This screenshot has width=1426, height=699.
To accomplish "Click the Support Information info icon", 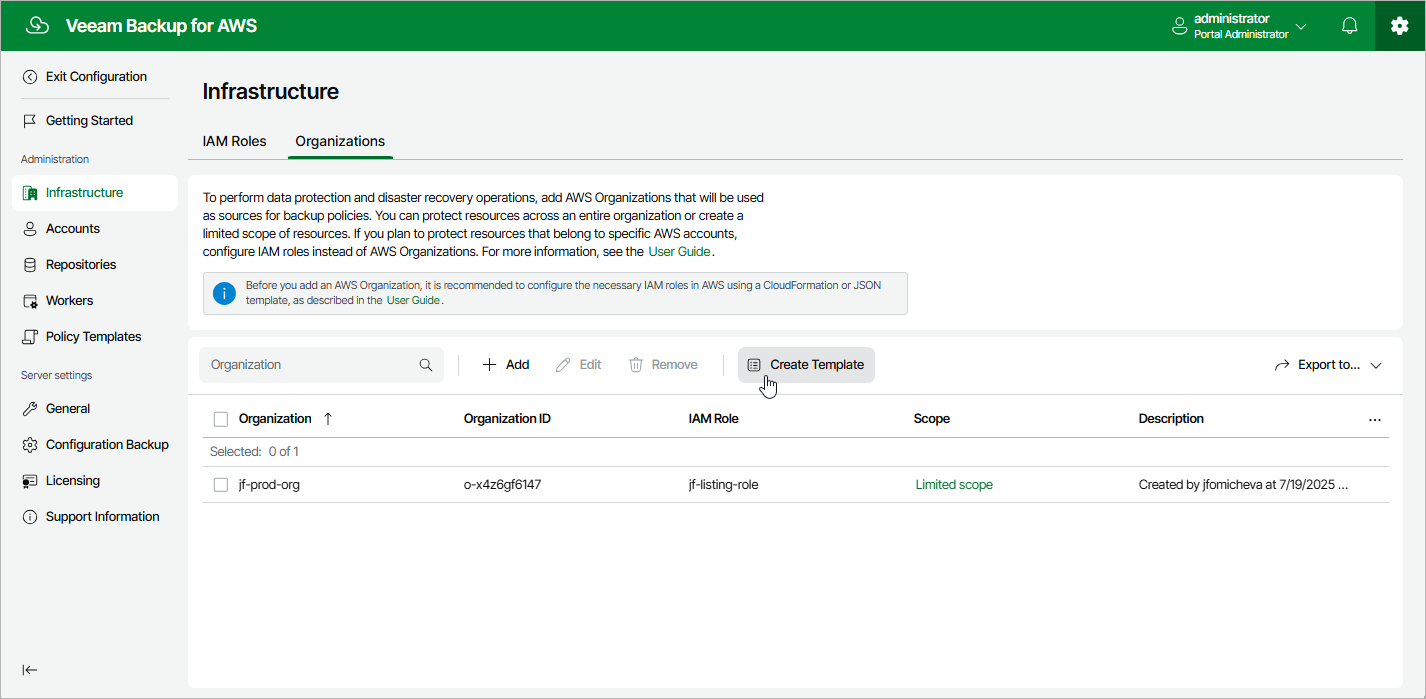I will (x=30, y=517).
